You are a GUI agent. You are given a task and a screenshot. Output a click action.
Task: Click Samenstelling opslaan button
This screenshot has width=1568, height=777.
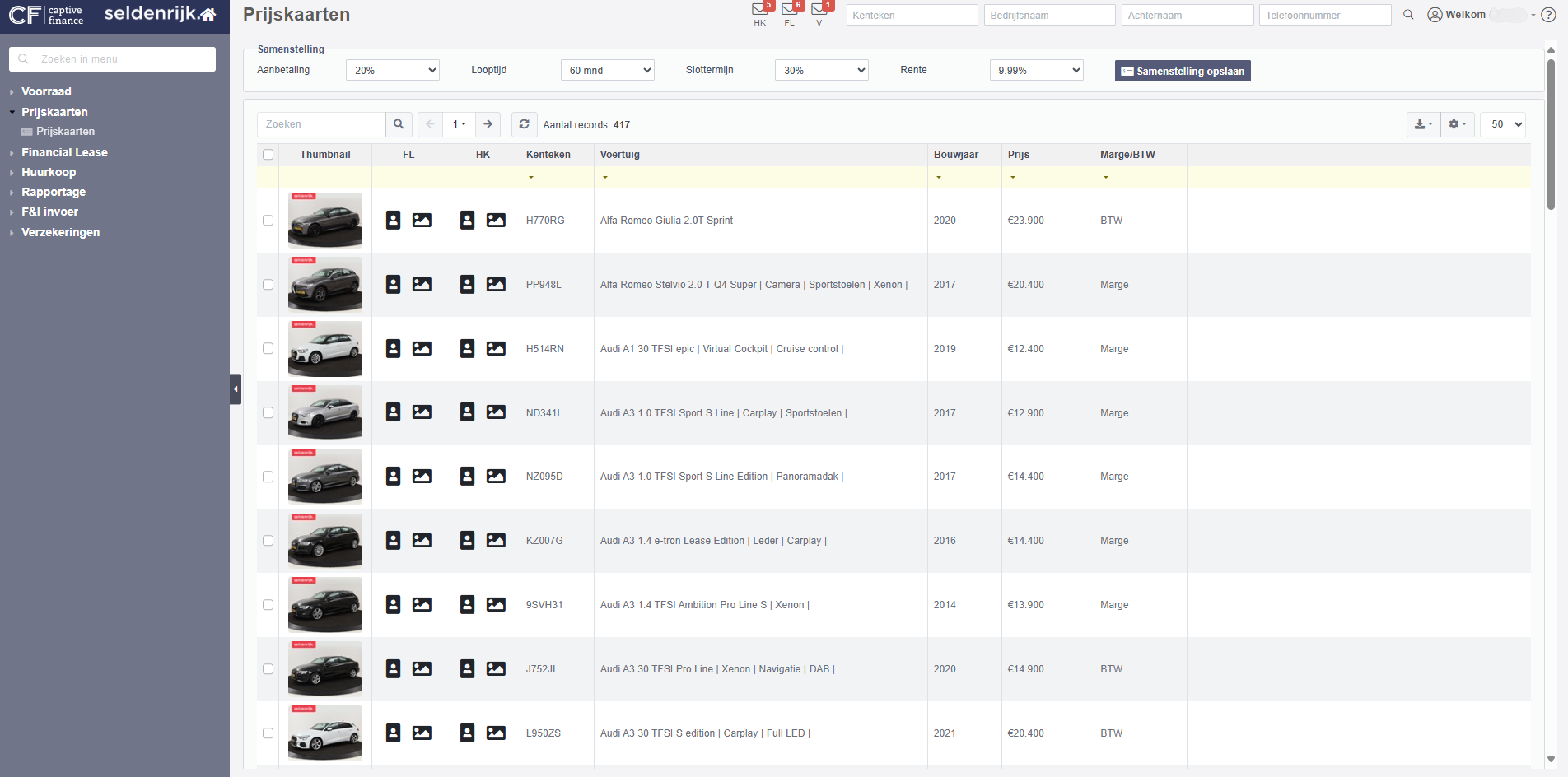tap(1183, 71)
